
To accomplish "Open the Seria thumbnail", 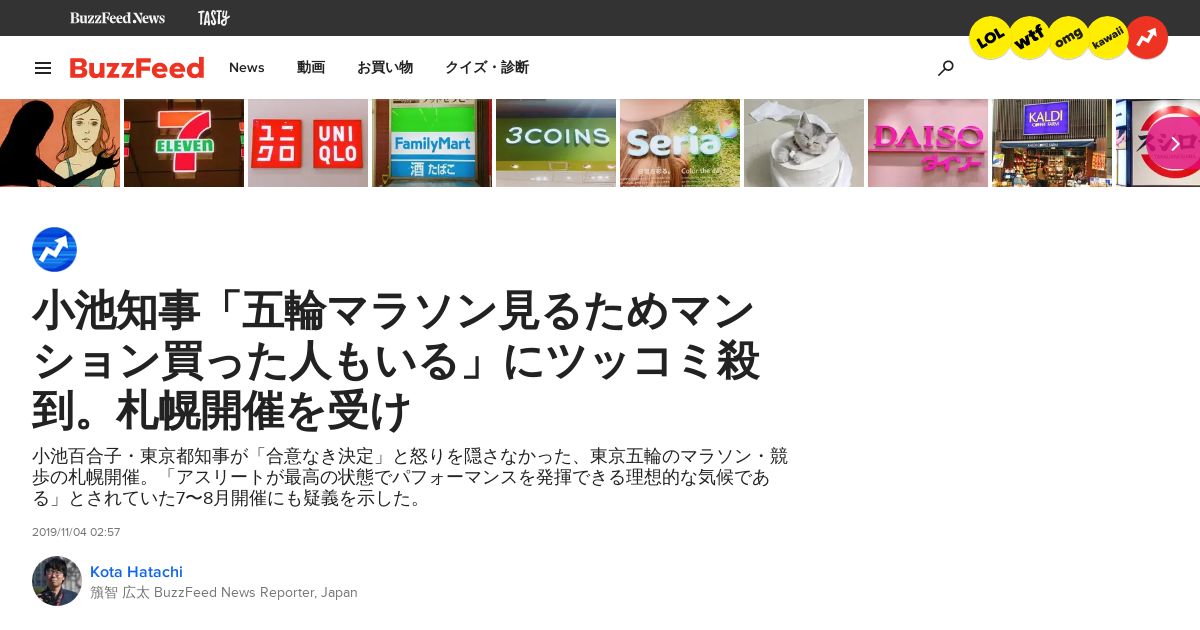I will [x=680, y=143].
